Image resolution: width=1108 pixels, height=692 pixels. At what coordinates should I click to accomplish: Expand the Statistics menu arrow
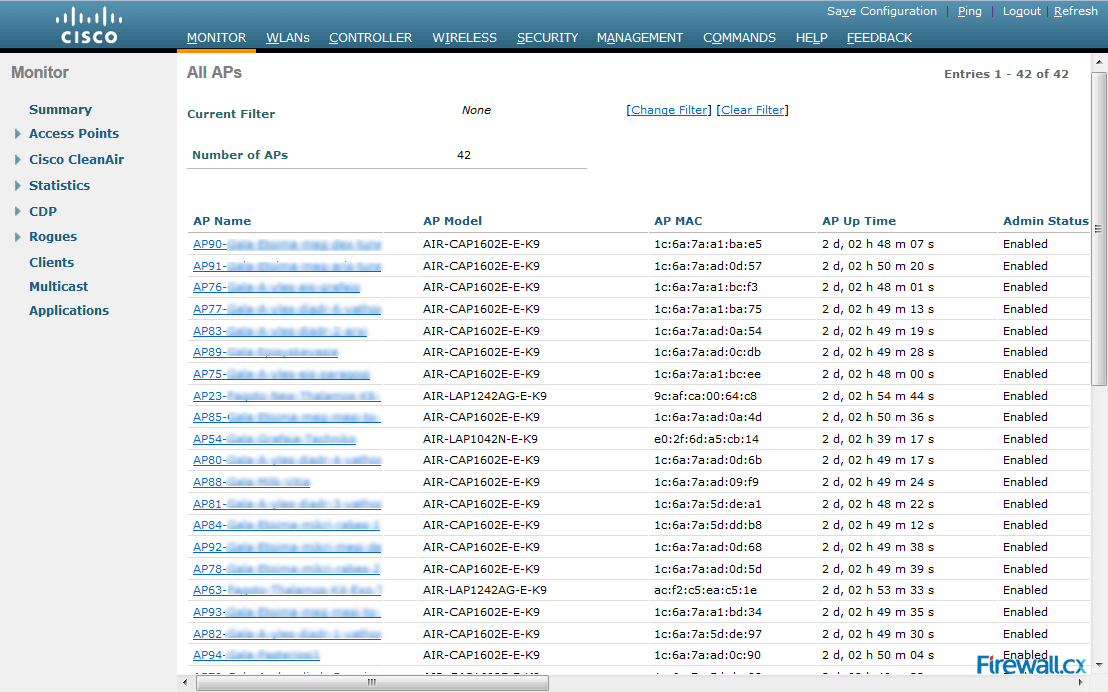pyautogui.click(x=18, y=186)
